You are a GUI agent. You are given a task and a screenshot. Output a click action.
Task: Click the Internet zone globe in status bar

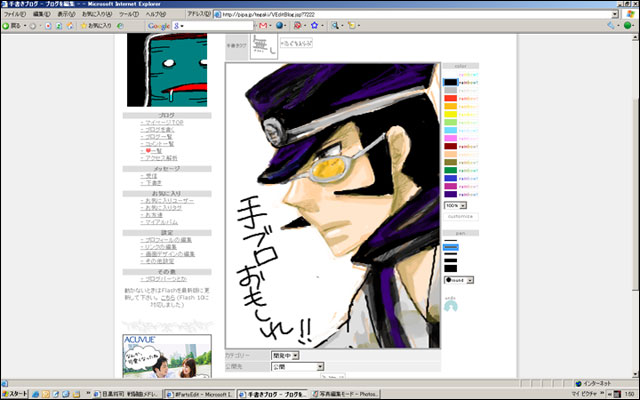coord(578,384)
